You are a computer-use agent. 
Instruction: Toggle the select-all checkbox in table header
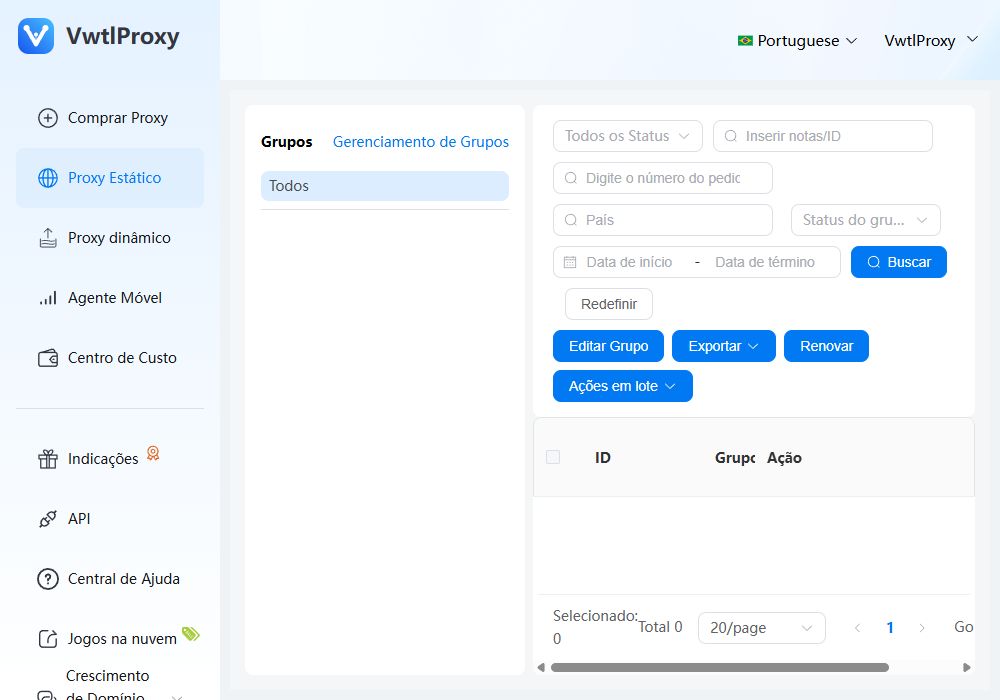(x=553, y=457)
